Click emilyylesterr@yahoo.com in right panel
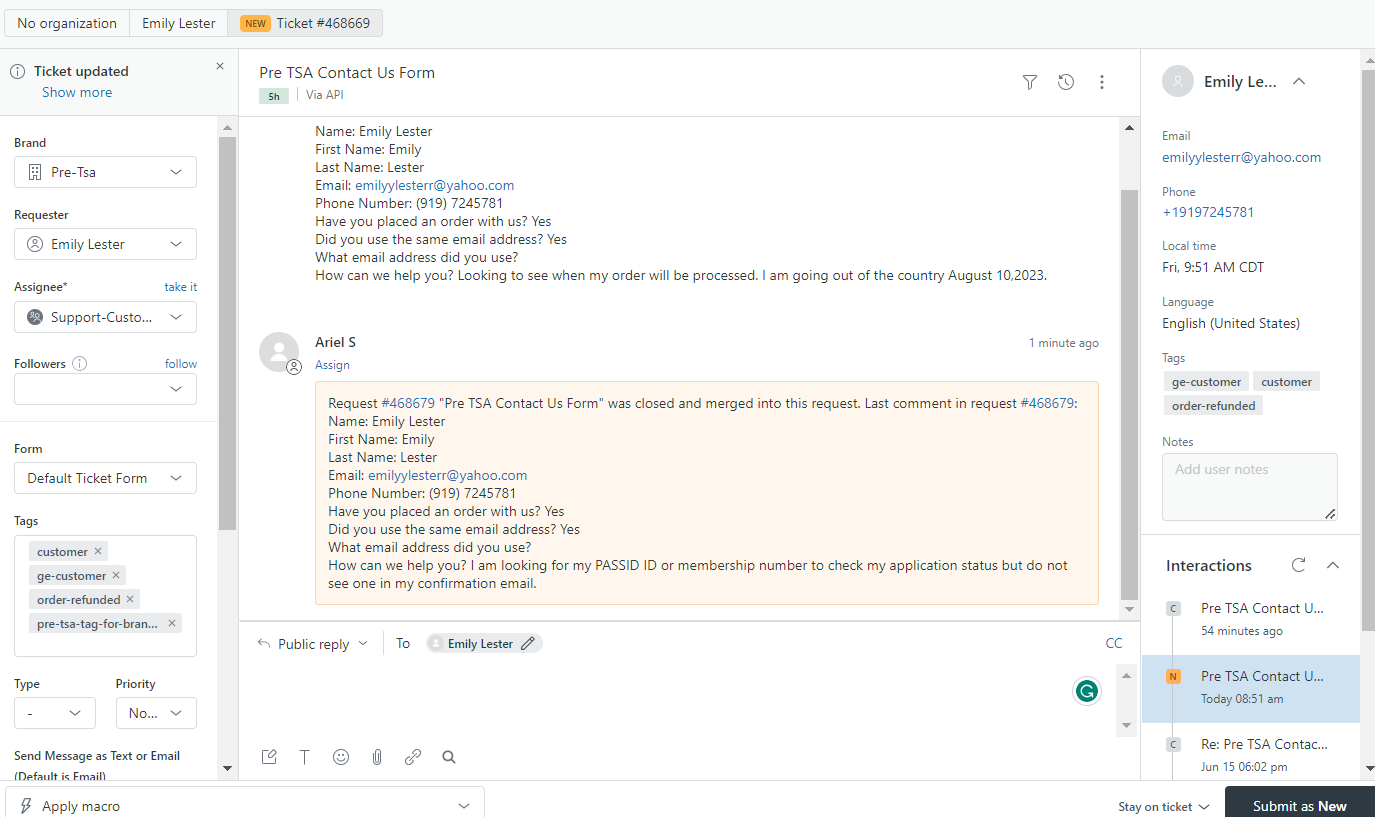1375x817 pixels. click(x=1241, y=157)
